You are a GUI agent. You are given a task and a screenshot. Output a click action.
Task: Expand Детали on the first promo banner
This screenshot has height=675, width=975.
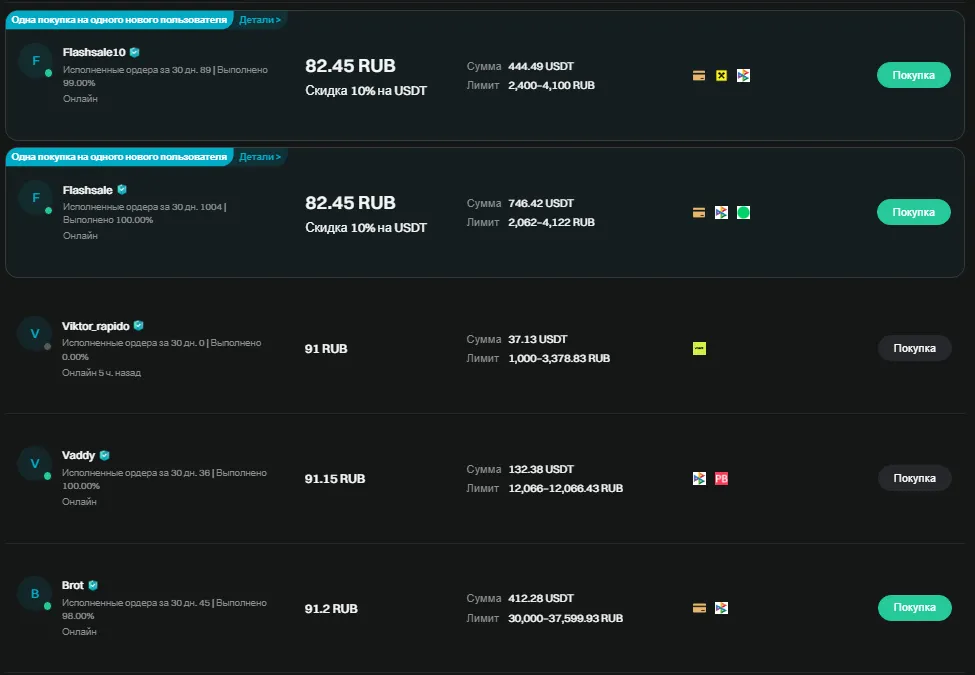pos(260,18)
